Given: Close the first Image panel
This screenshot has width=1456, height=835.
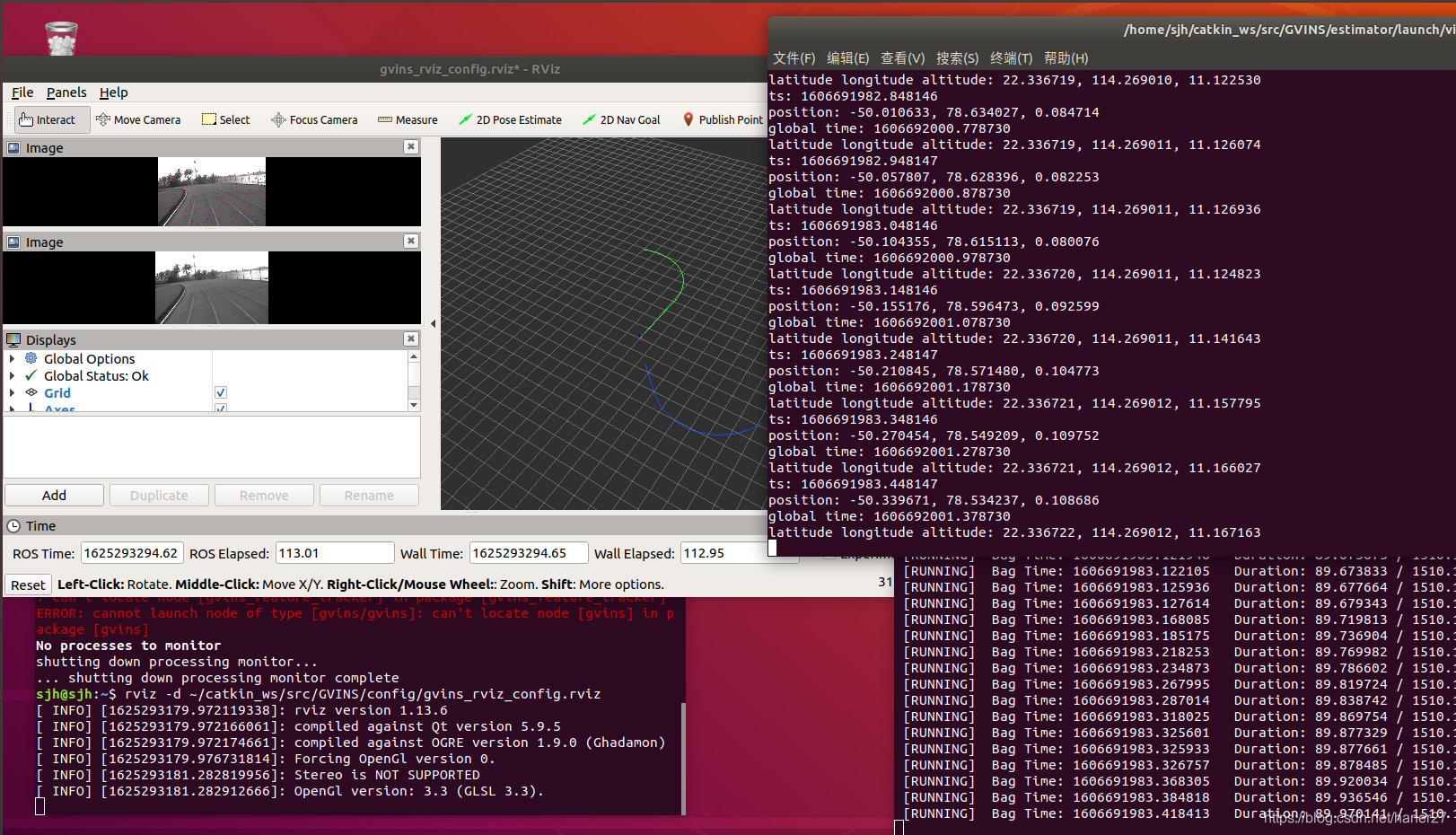Looking at the screenshot, I should pyautogui.click(x=411, y=146).
